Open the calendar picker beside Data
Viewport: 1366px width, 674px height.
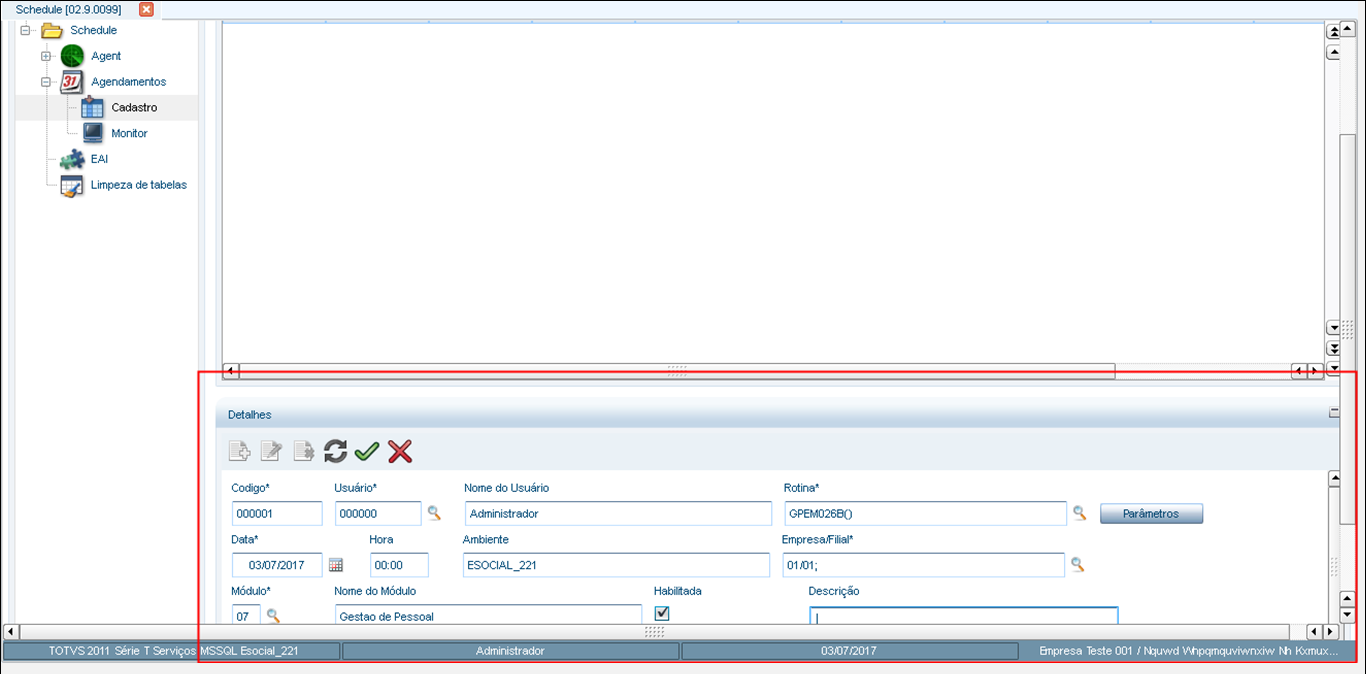pyautogui.click(x=336, y=565)
